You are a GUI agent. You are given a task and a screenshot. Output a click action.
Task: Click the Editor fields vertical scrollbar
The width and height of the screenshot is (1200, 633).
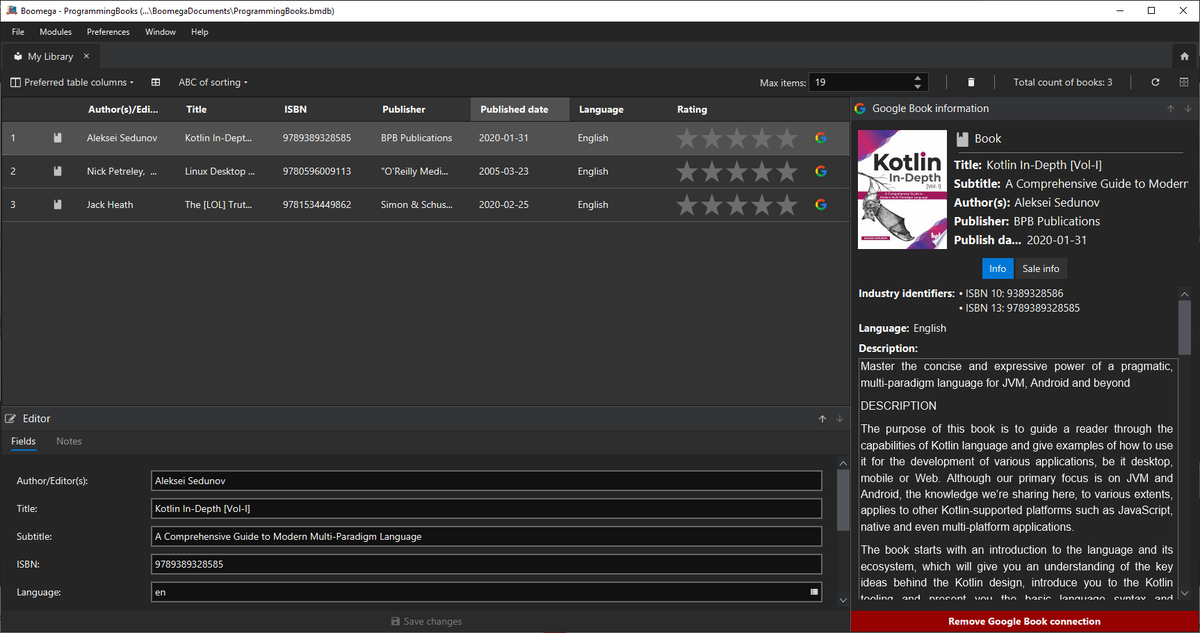843,498
